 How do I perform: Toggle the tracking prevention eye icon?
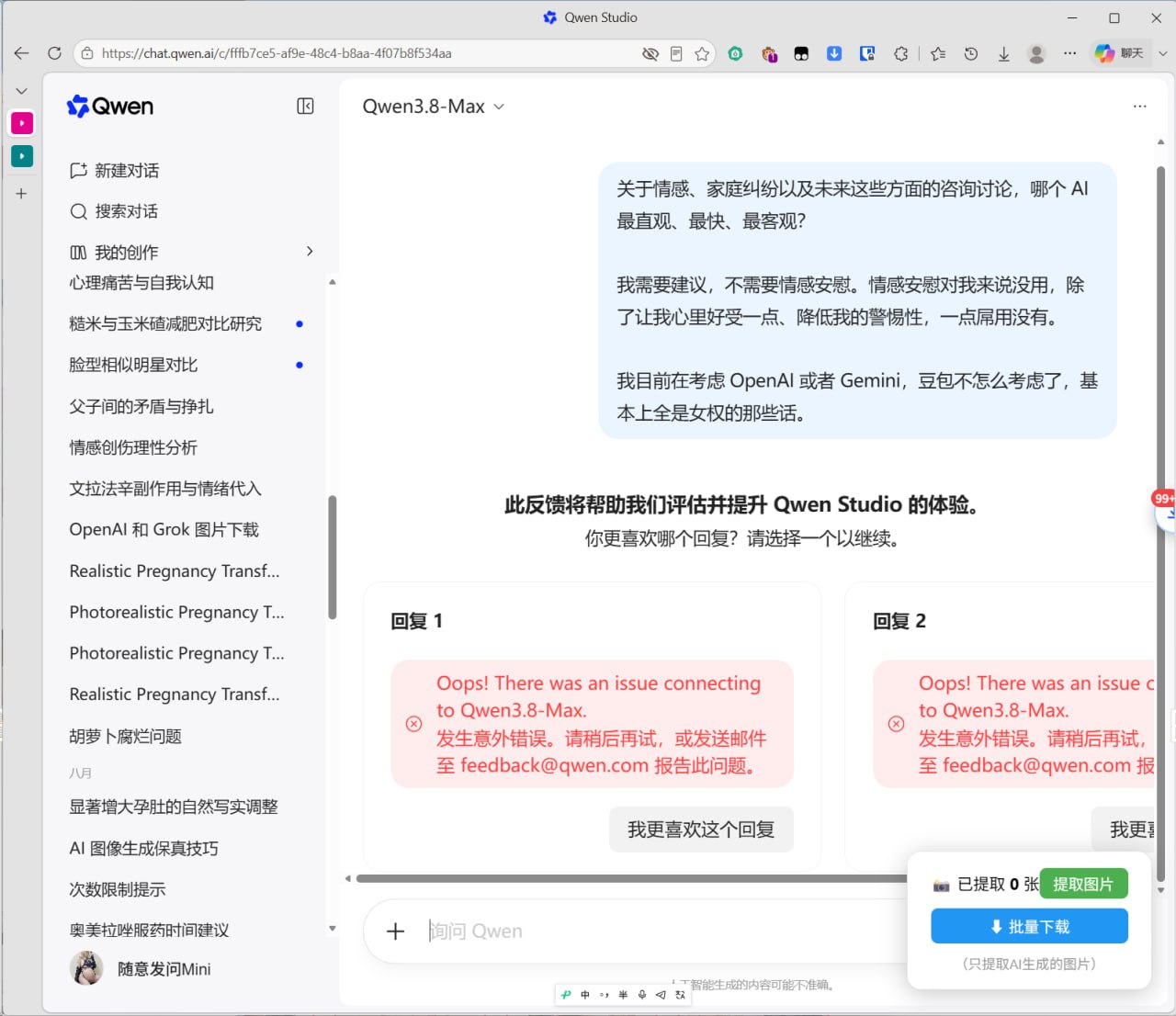650,53
